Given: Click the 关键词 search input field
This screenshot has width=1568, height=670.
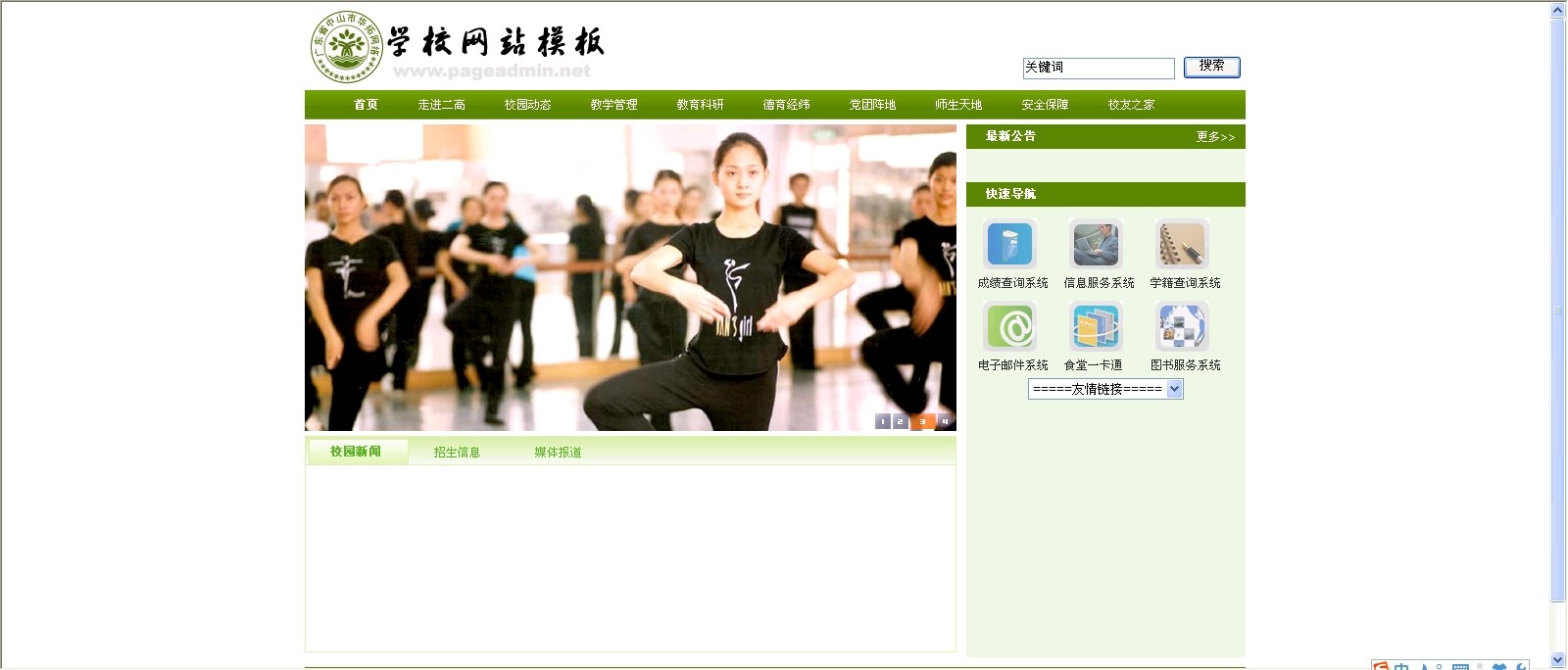Looking at the screenshot, I should (x=1098, y=68).
